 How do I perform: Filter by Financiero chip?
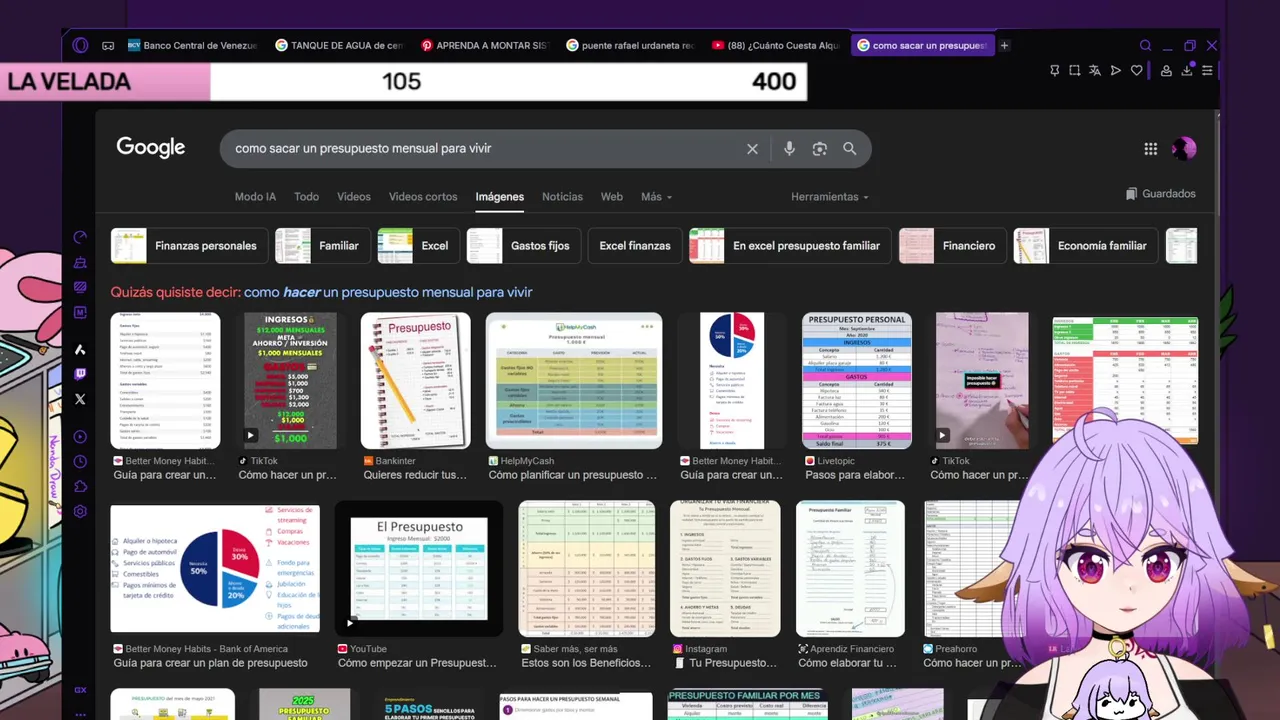[953, 246]
